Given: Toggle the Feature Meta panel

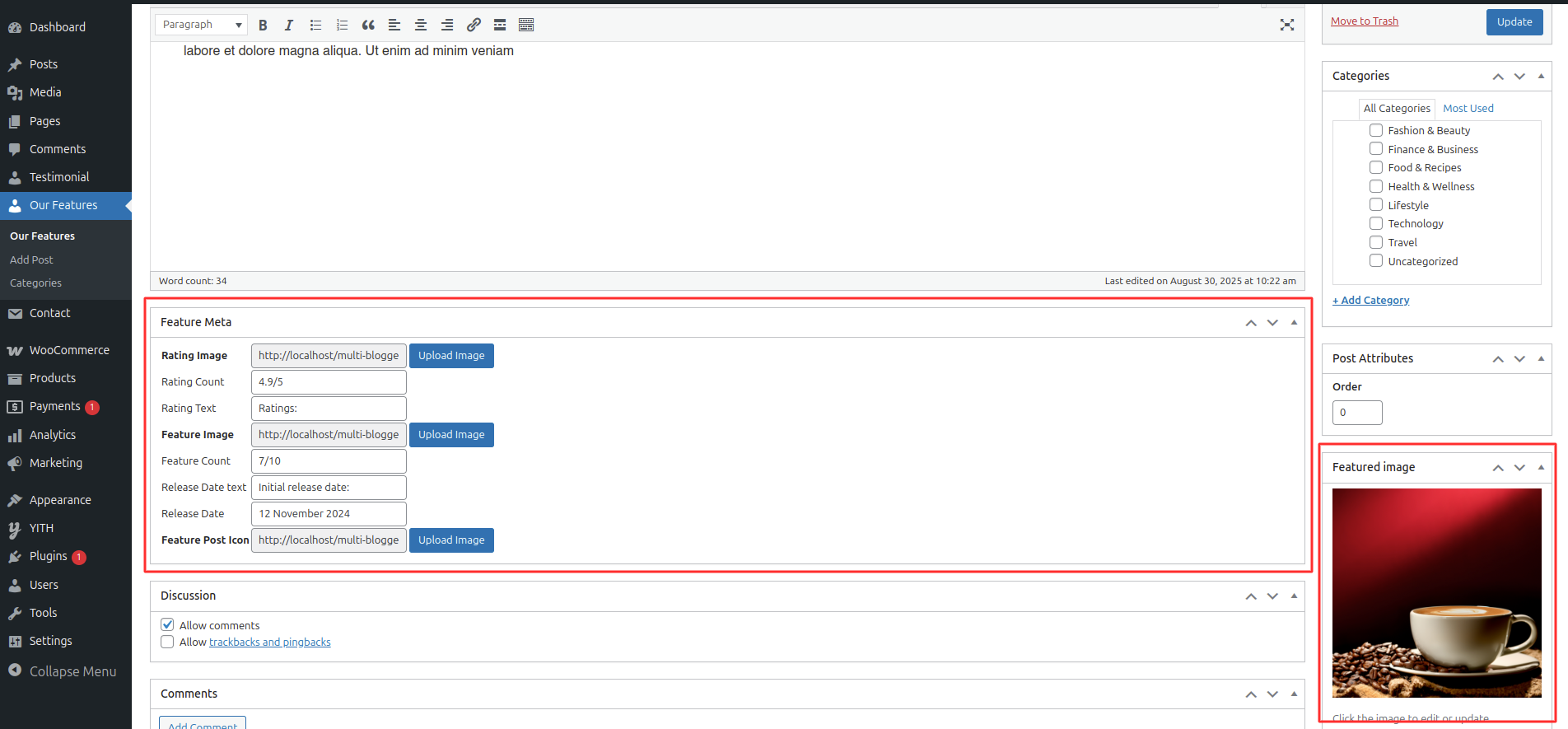Looking at the screenshot, I should point(1294,322).
